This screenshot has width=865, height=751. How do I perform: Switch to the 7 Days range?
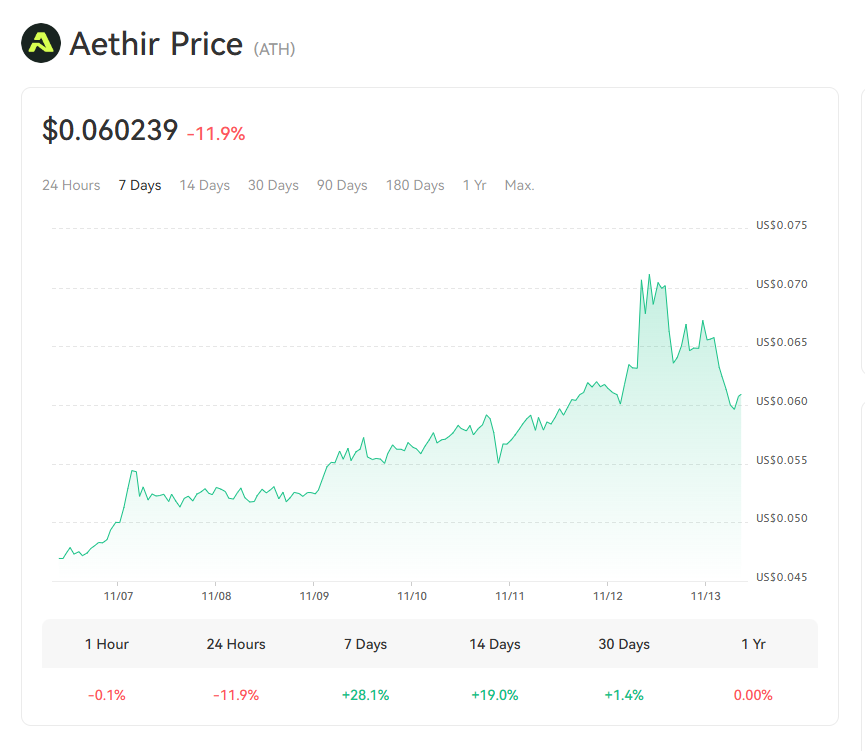(x=140, y=185)
